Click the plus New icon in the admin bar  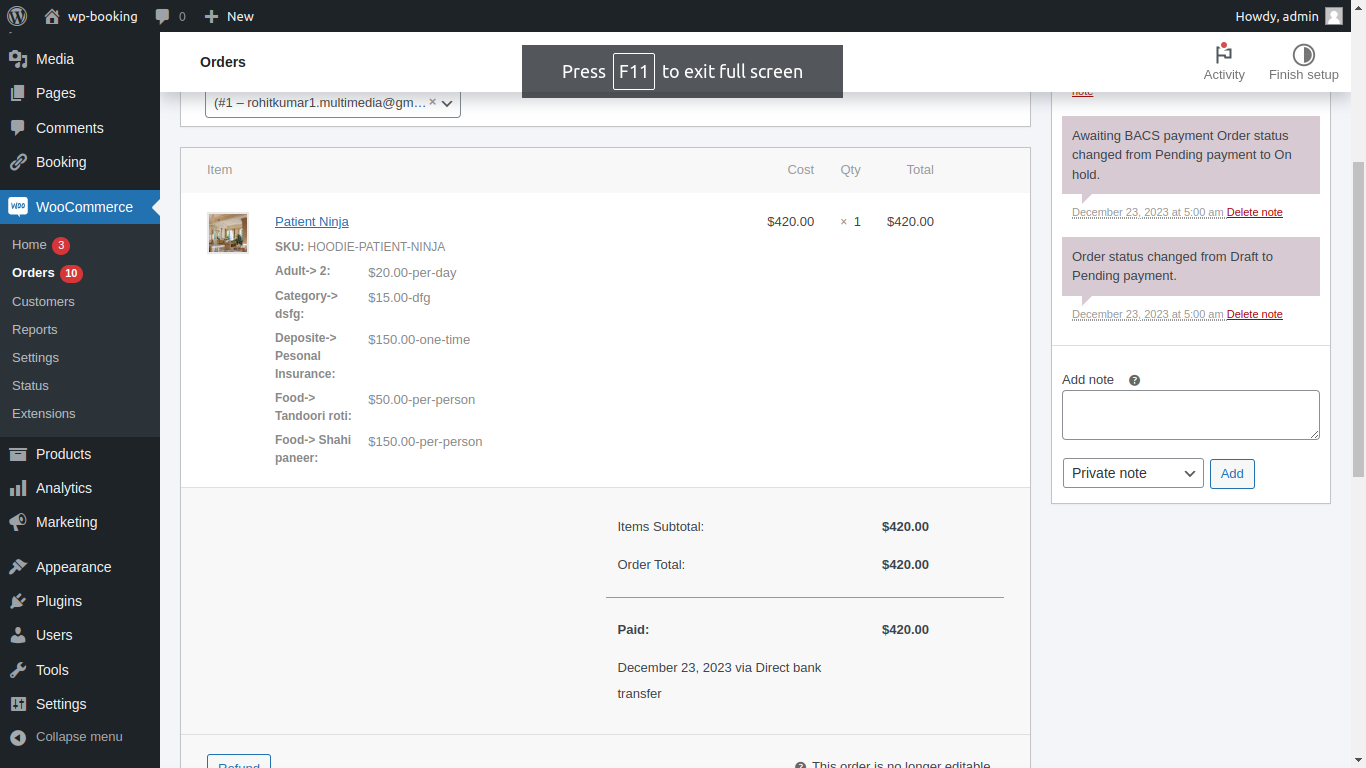pyautogui.click(x=211, y=16)
